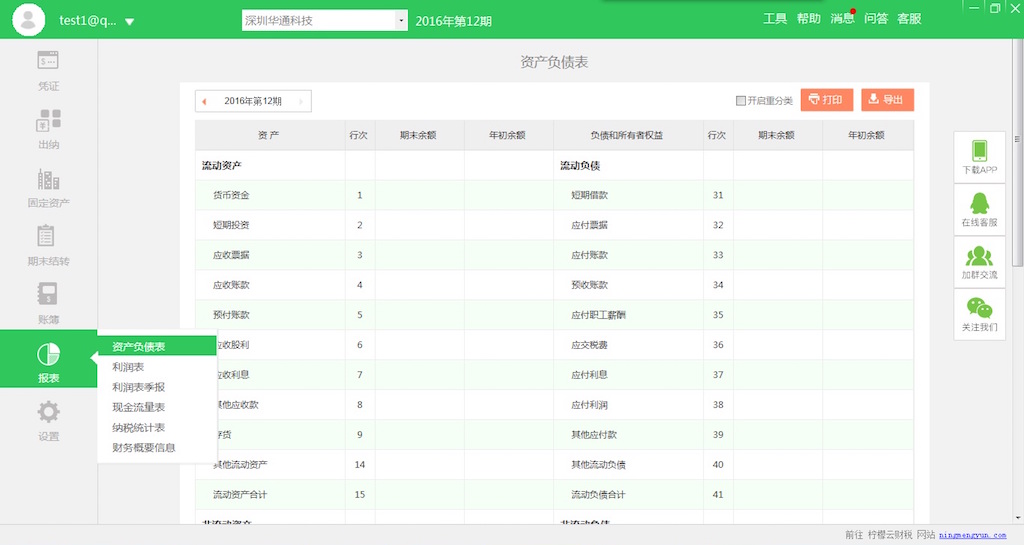This screenshot has width=1024, height=545.
Task: Click the 应交税费 row label
Action: point(590,345)
